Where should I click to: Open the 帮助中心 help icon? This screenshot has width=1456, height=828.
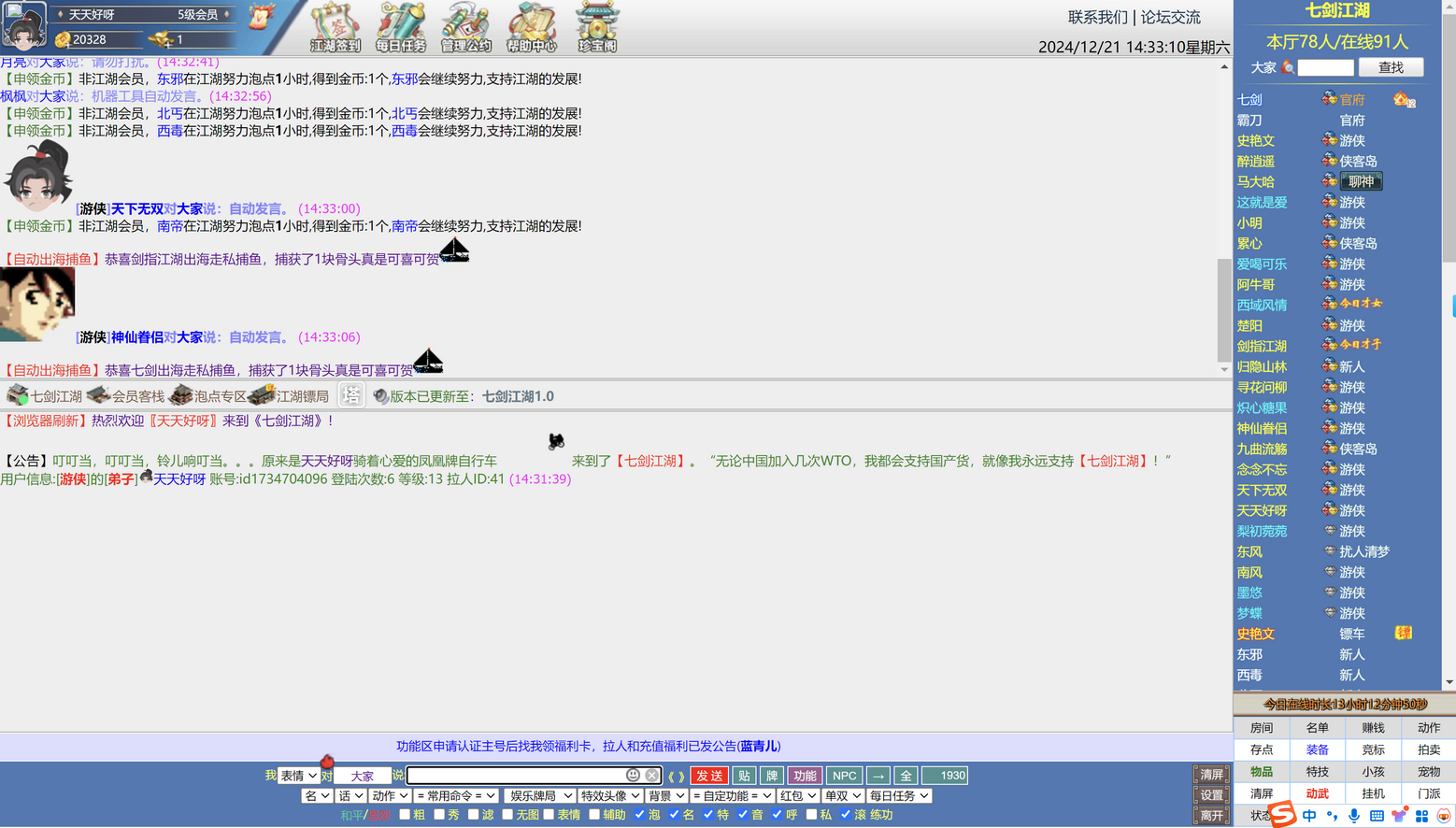(531, 27)
